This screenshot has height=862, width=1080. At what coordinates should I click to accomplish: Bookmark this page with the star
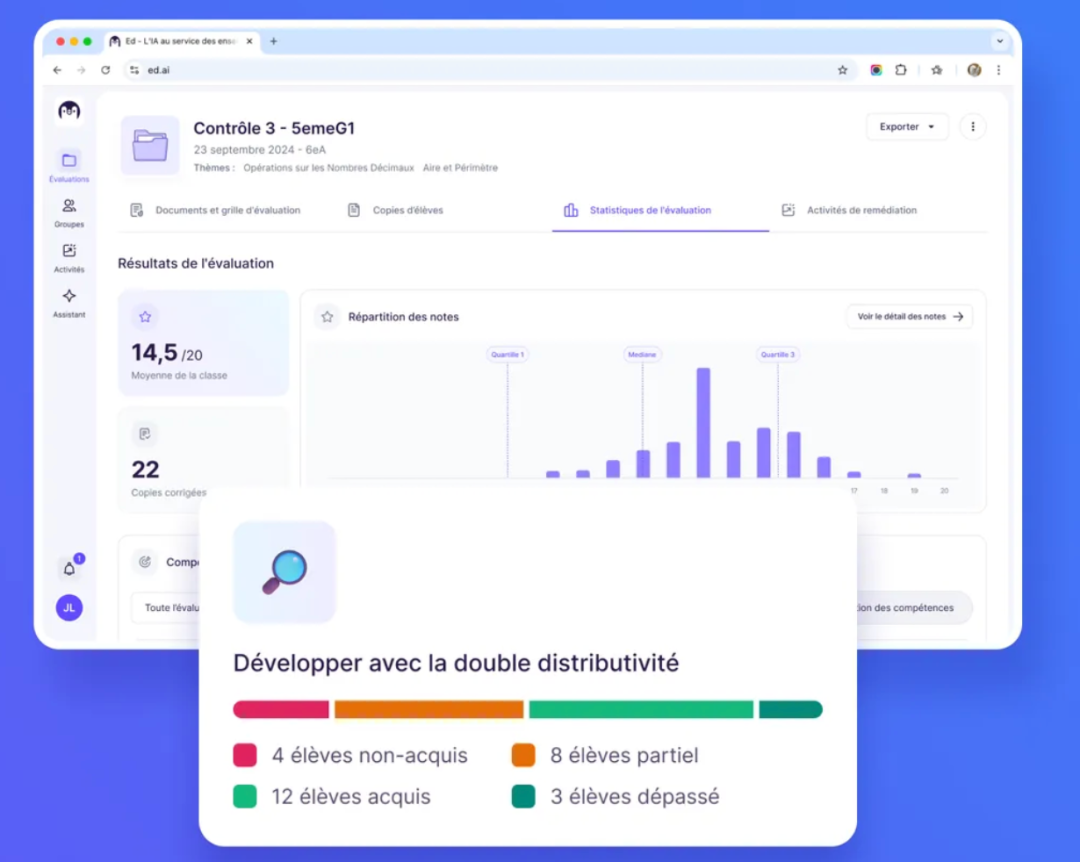pyautogui.click(x=842, y=70)
